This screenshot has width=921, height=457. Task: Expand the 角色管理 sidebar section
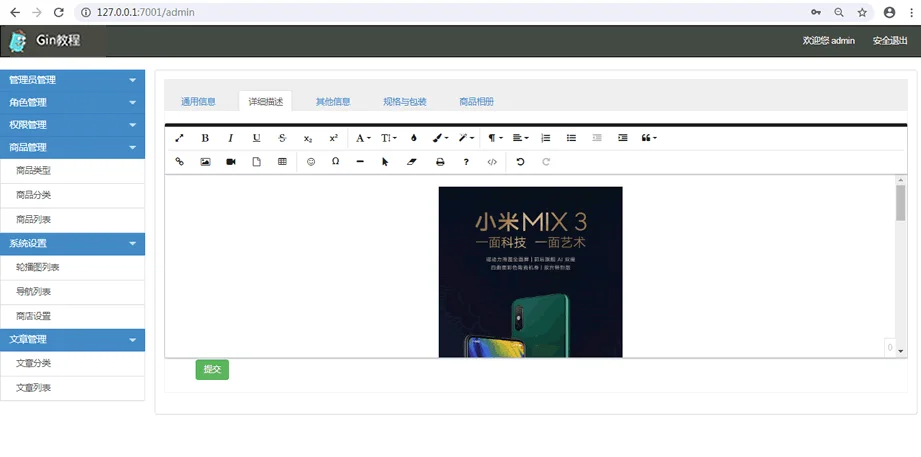coord(72,102)
